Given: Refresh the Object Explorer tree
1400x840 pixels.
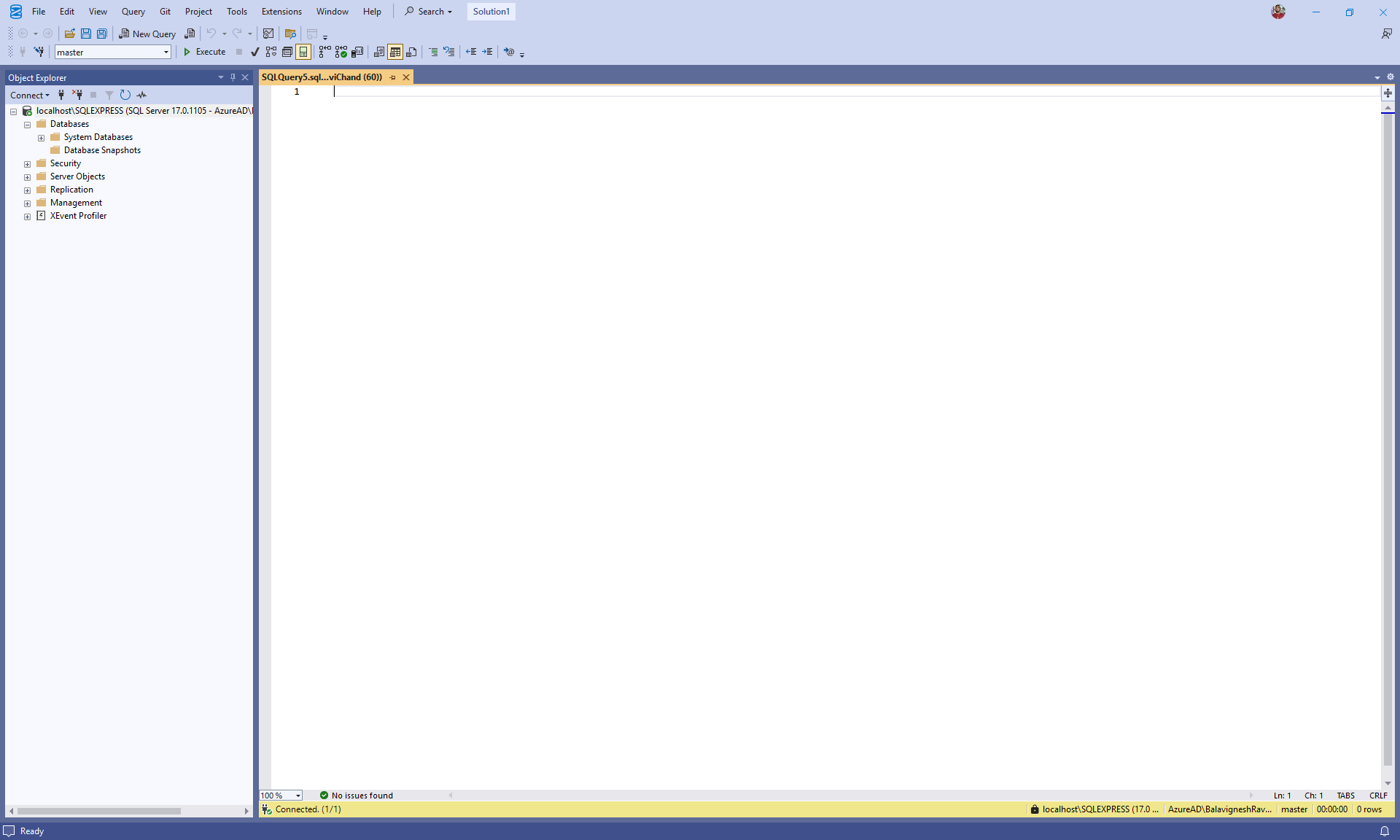Looking at the screenshot, I should pyautogui.click(x=125, y=95).
